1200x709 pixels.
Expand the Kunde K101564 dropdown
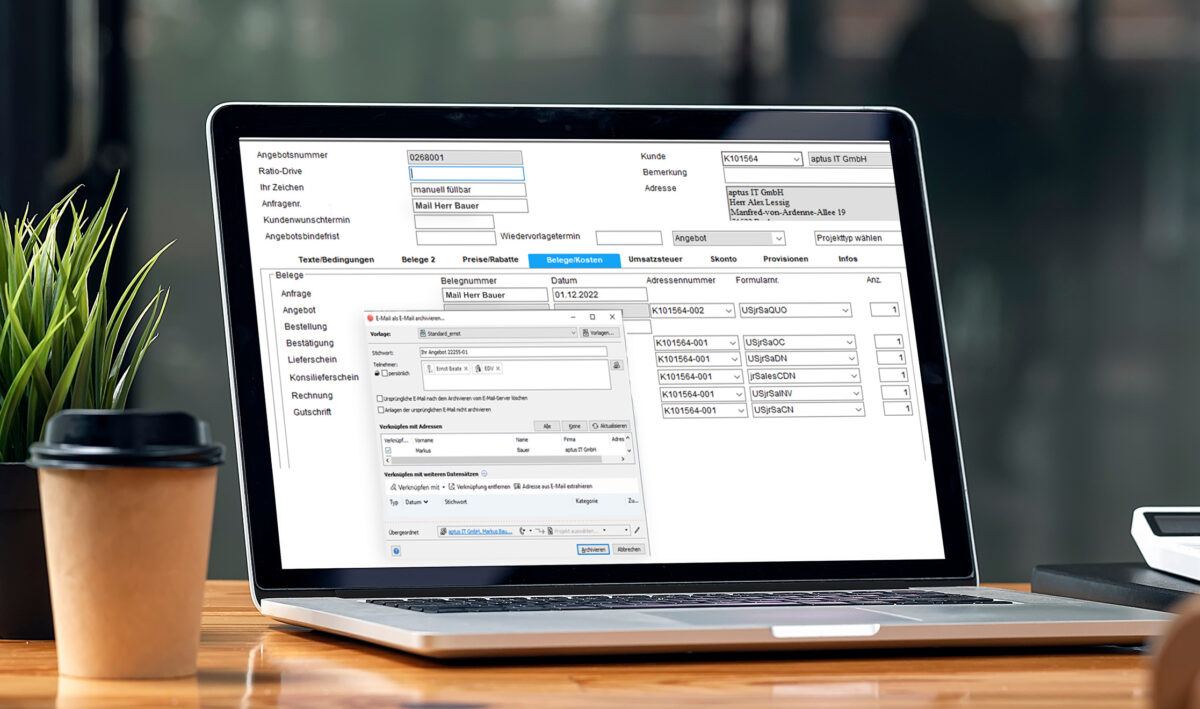pyautogui.click(x=795, y=159)
